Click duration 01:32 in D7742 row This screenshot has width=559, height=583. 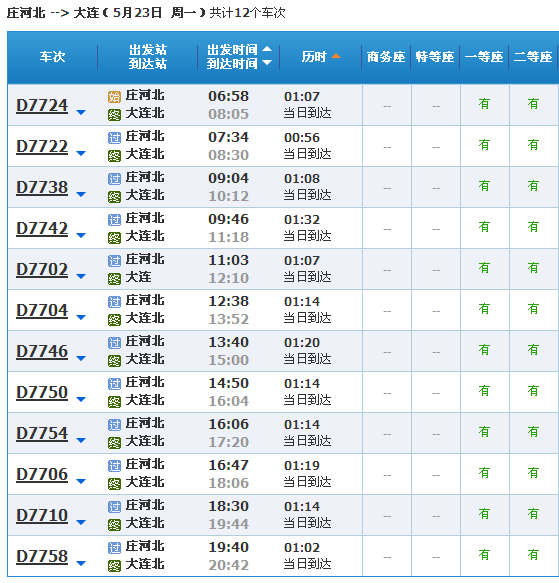302,220
